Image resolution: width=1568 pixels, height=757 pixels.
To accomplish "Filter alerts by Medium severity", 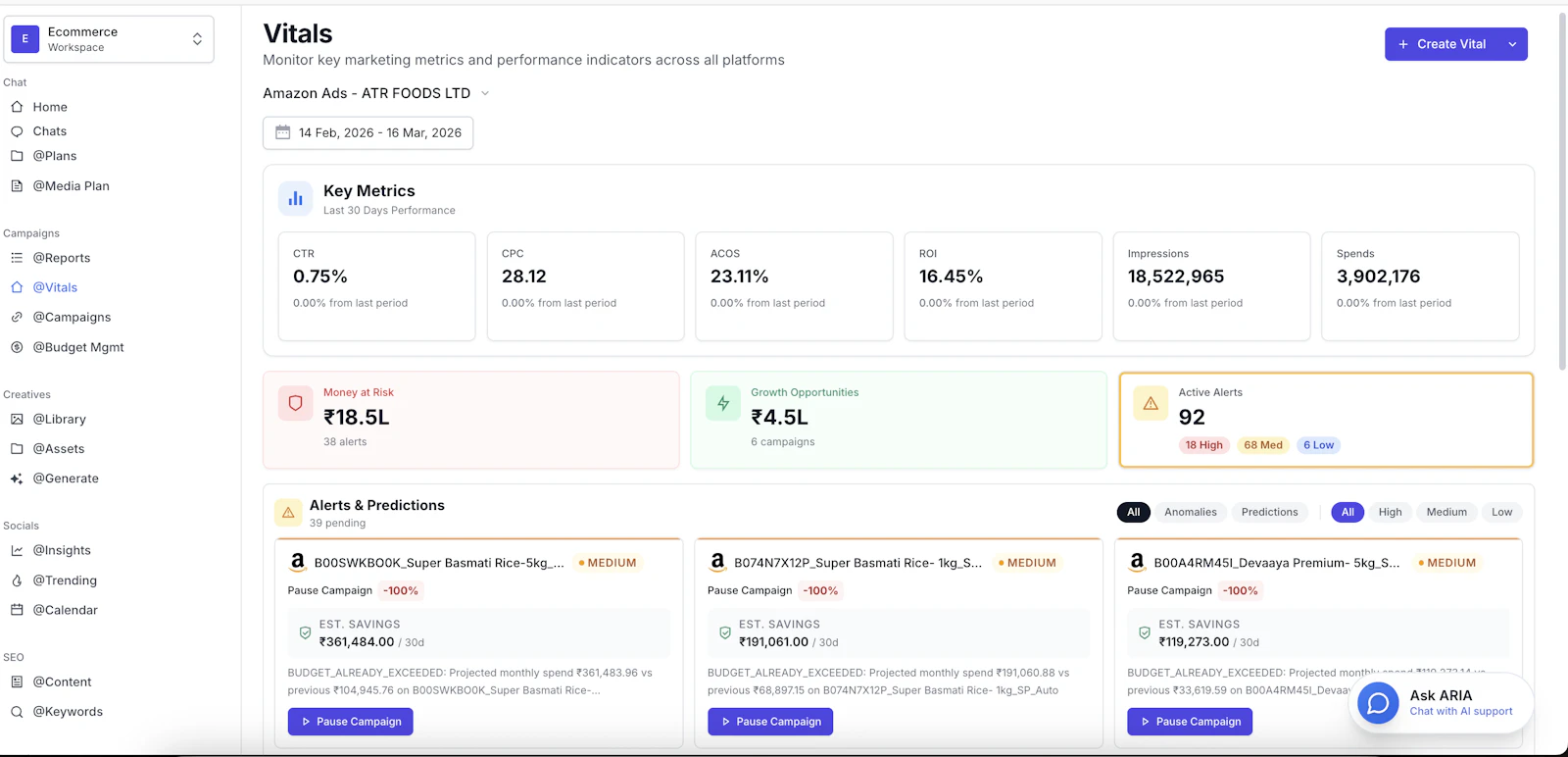I will point(1446,512).
